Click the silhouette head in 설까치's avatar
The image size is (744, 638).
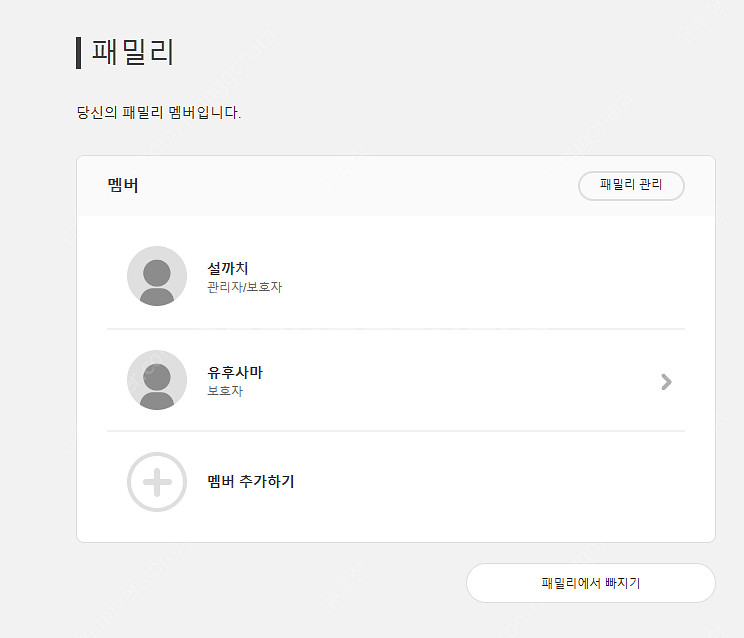click(157, 273)
